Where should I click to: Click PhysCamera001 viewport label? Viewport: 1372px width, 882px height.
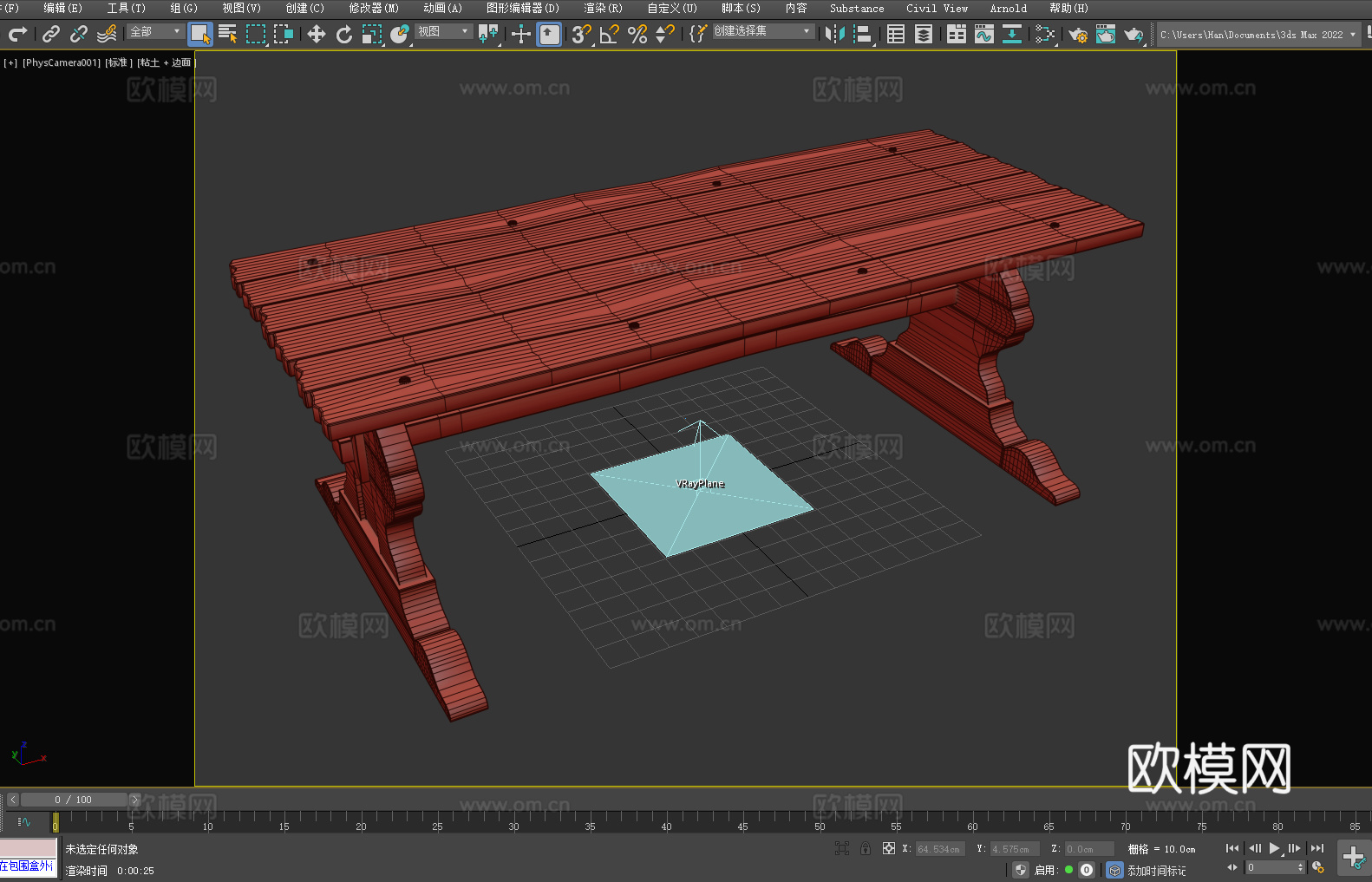(x=62, y=62)
